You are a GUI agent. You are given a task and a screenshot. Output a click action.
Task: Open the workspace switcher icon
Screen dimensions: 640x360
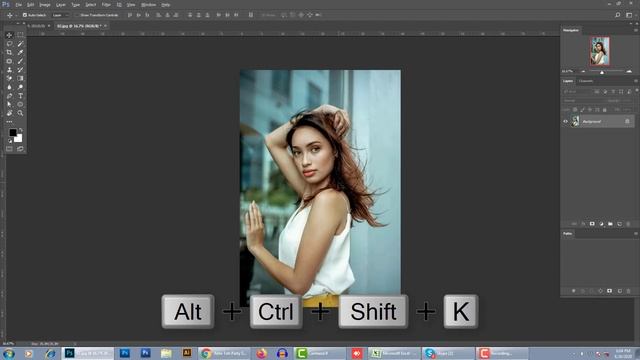pos(629,15)
